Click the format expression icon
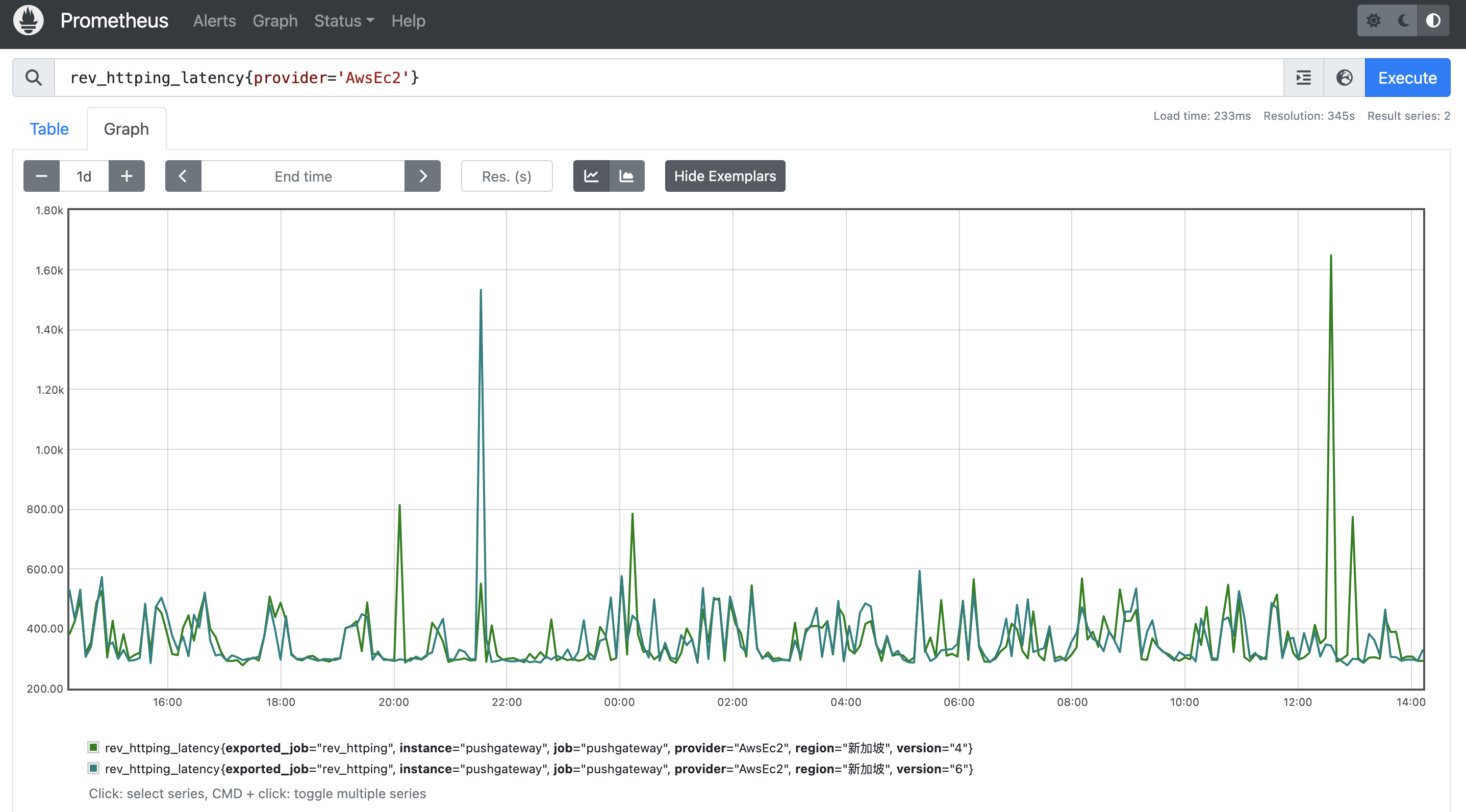The width and height of the screenshot is (1466, 812). tap(1303, 78)
